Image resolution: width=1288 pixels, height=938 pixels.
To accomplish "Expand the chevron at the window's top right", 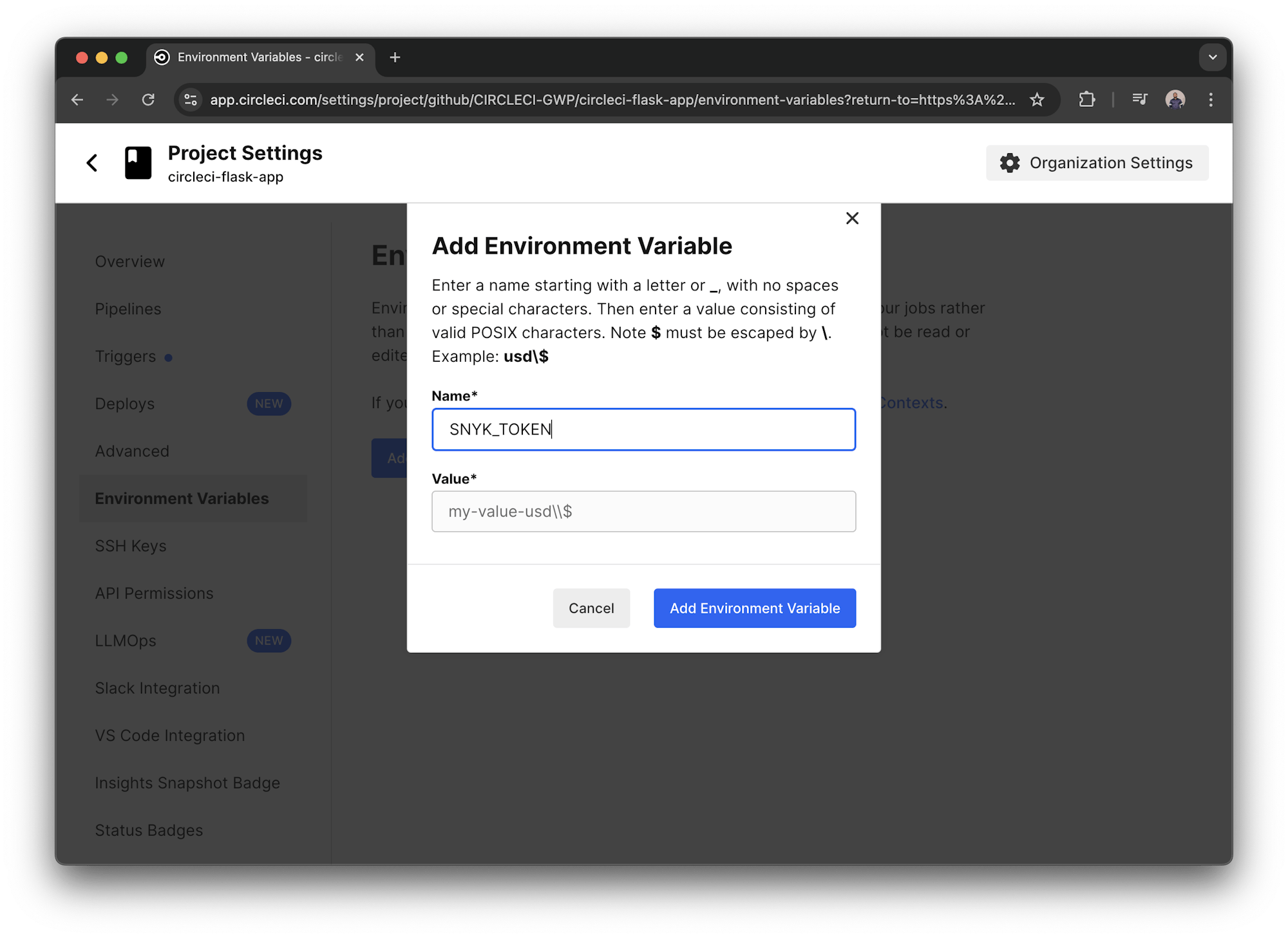I will pyautogui.click(x=1213, y=57).
